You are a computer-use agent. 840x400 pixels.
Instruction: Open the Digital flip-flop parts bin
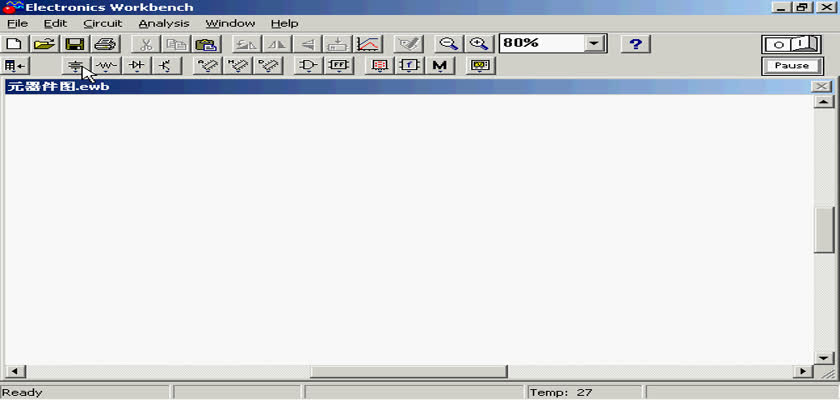click(339, 66)
